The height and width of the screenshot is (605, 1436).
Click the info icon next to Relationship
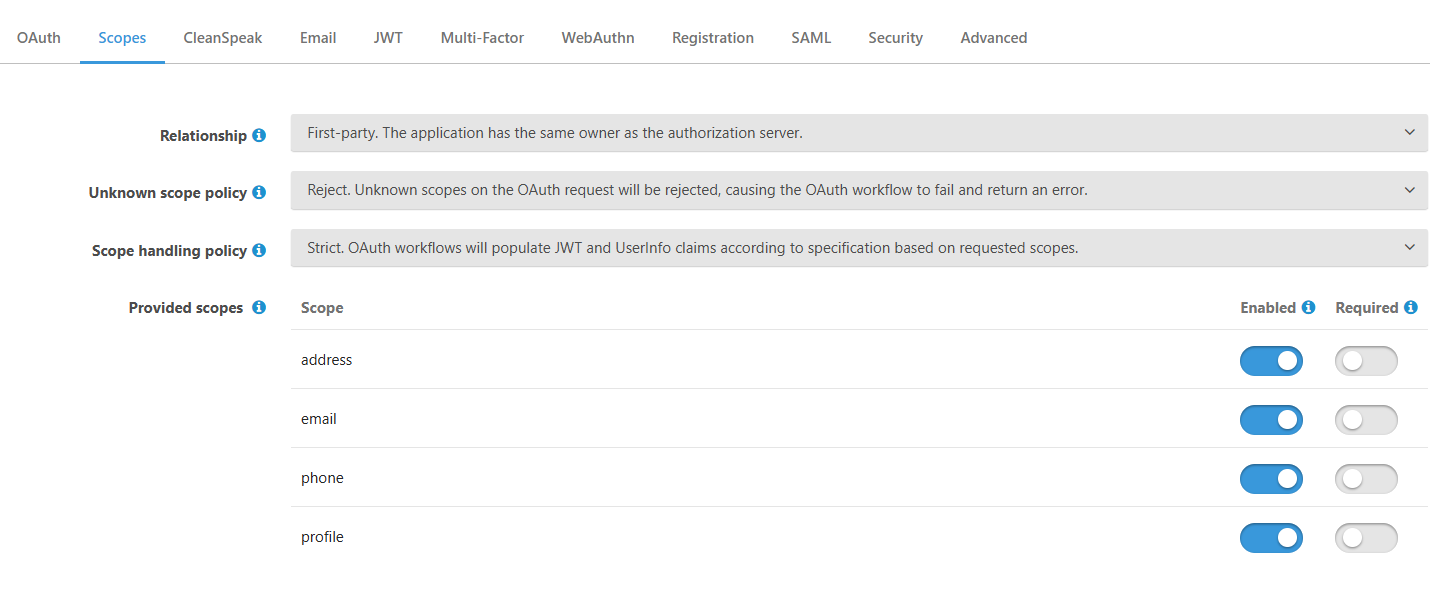(259, 135)
